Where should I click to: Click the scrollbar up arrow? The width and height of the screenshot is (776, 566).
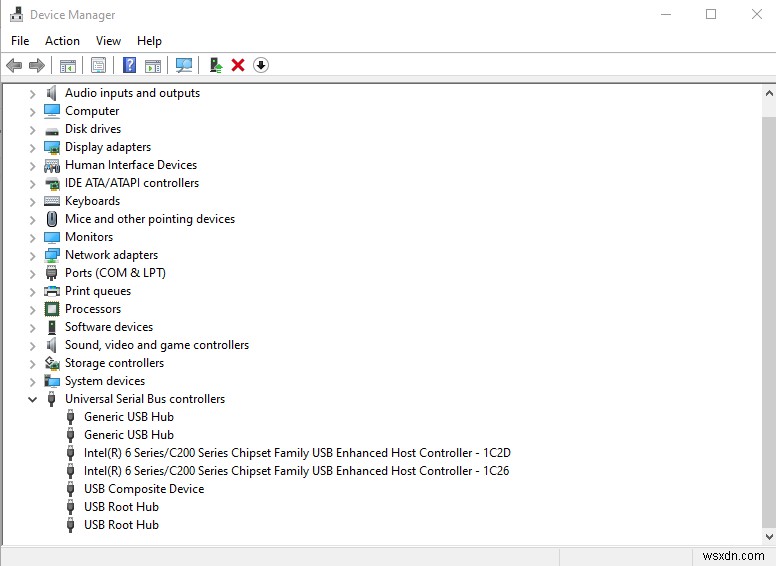[769, 93]
